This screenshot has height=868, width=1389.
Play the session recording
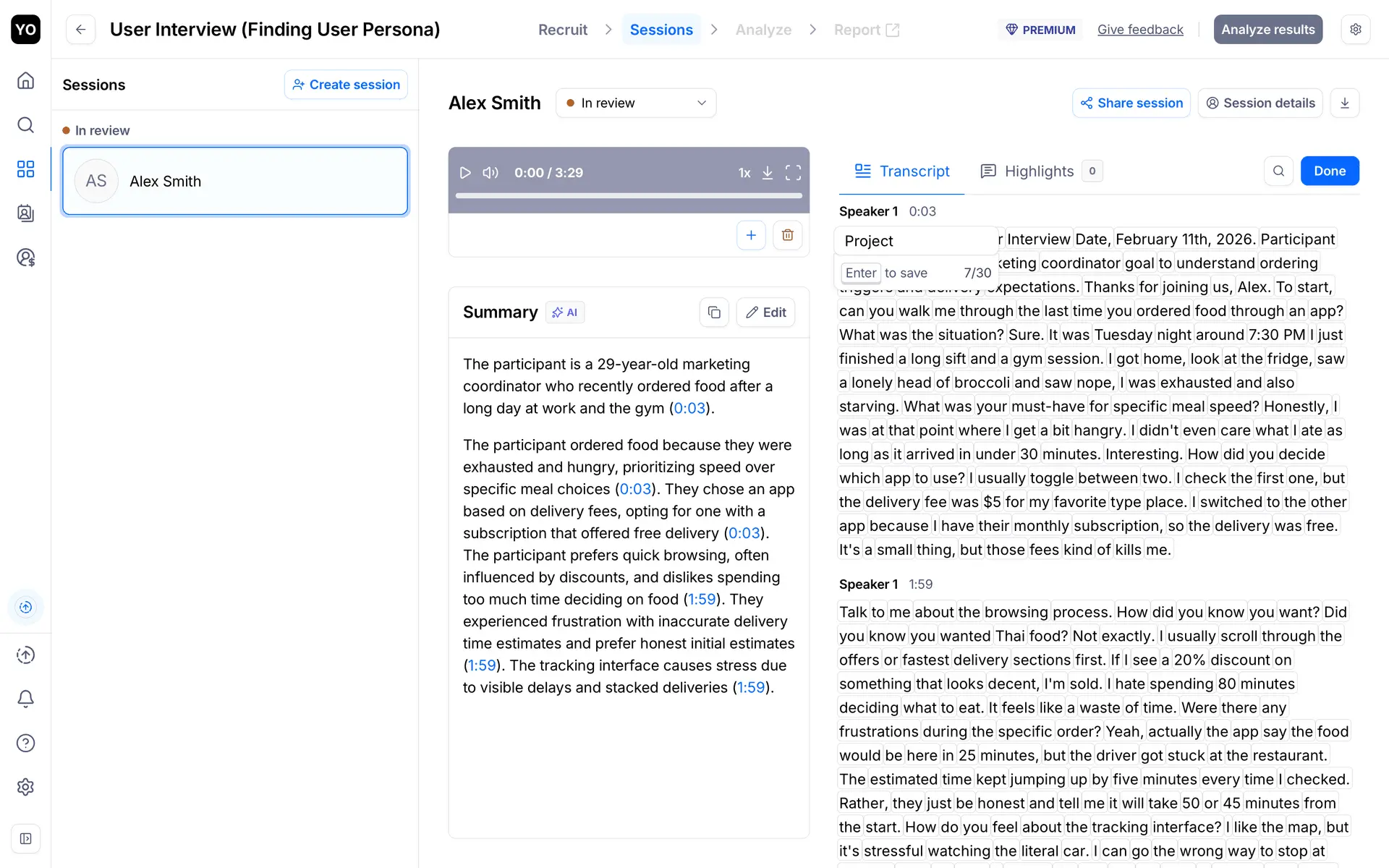[x=465, y=173]
